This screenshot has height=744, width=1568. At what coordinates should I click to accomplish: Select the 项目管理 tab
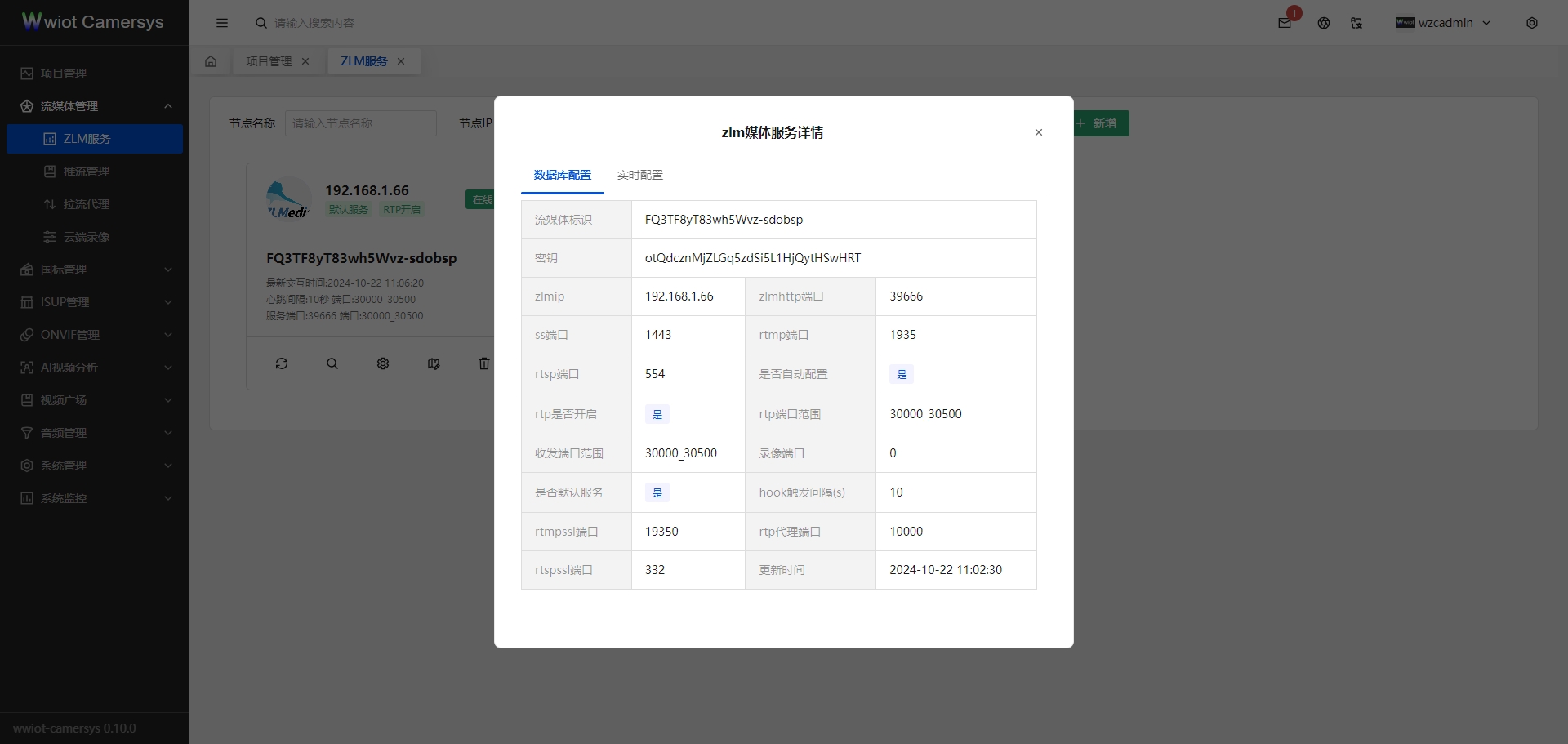point(268,60)
